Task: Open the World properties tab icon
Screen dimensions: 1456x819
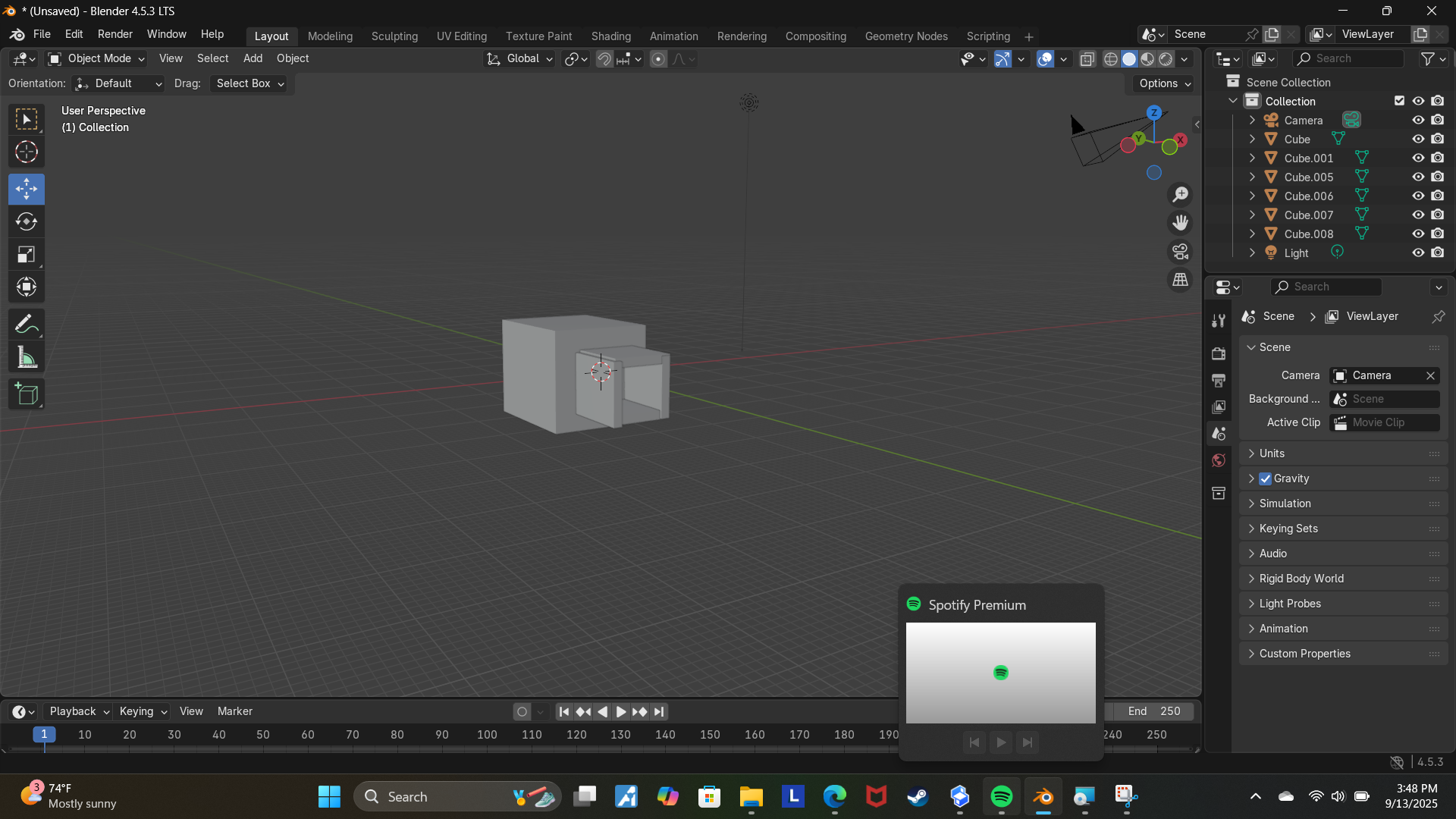Action: coord(1219,460)
